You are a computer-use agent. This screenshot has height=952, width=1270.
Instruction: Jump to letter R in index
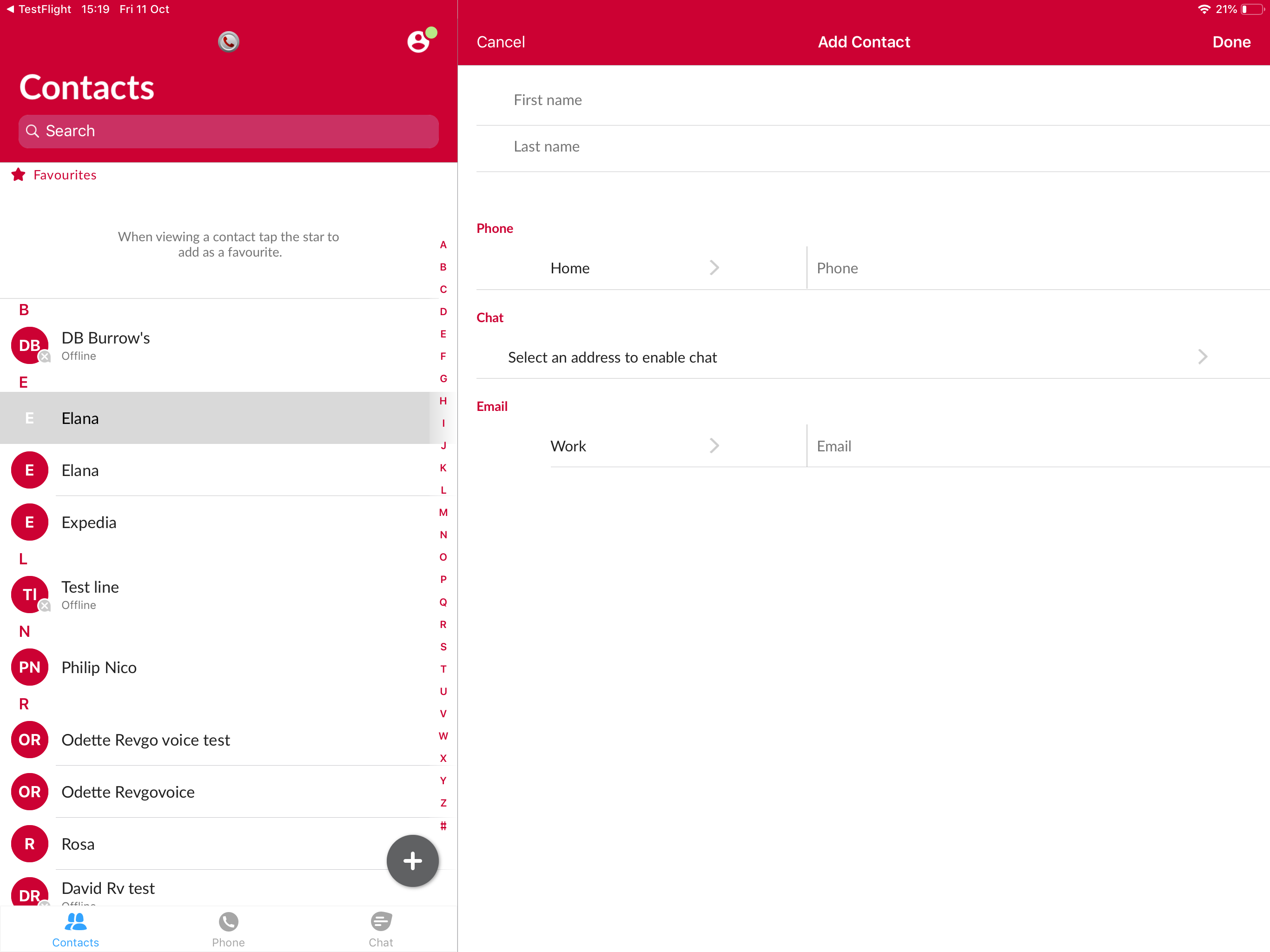pos(443,624)
